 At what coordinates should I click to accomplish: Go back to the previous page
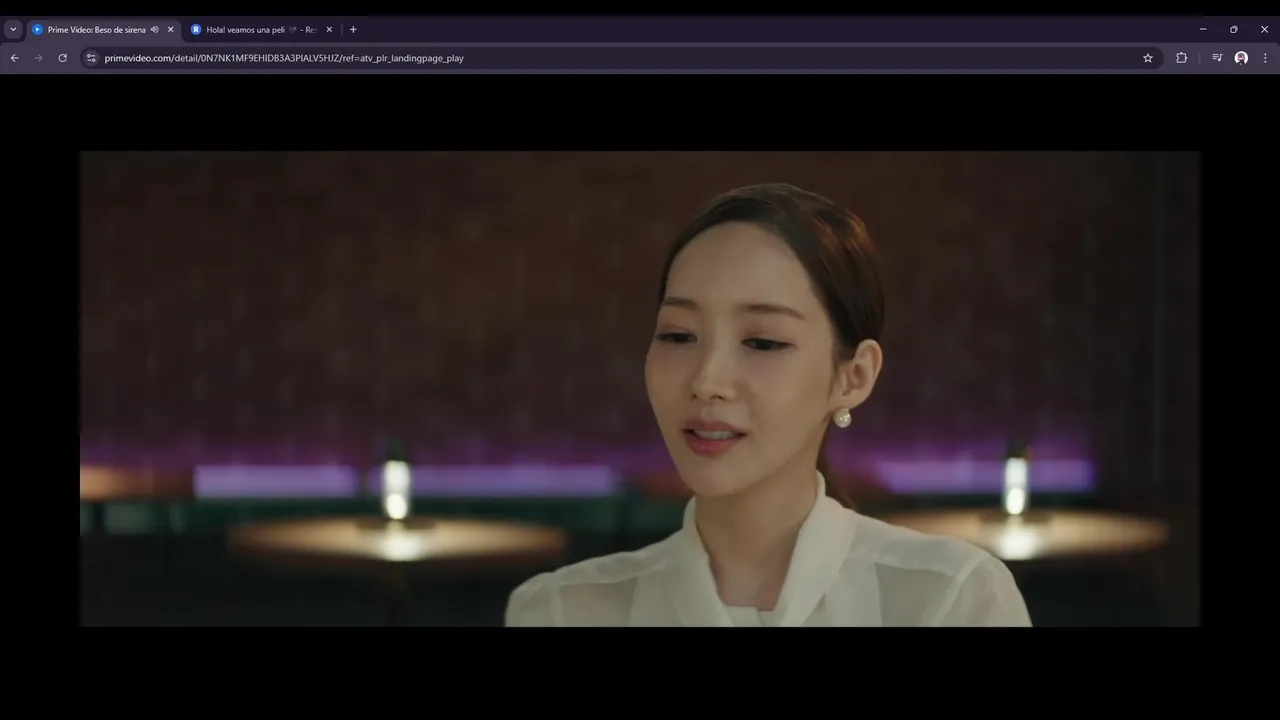(x=14, y=58)
